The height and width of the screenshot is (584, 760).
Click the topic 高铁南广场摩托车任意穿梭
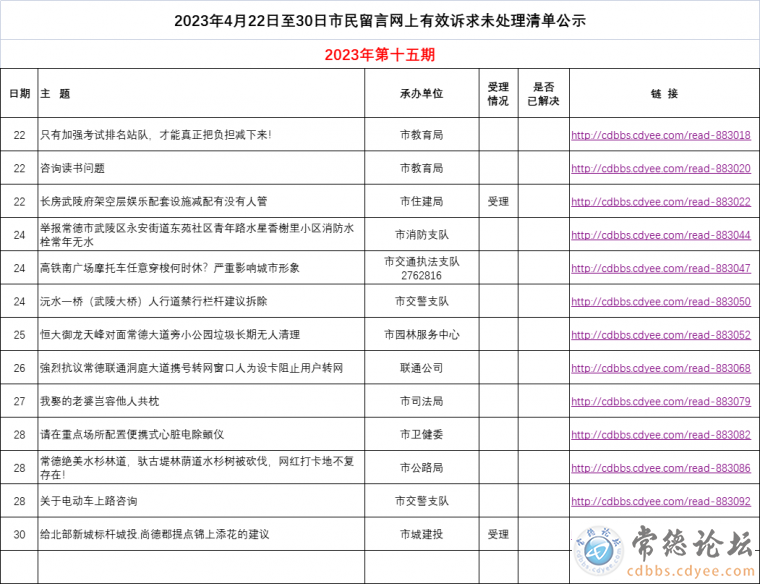coord(170,268)
